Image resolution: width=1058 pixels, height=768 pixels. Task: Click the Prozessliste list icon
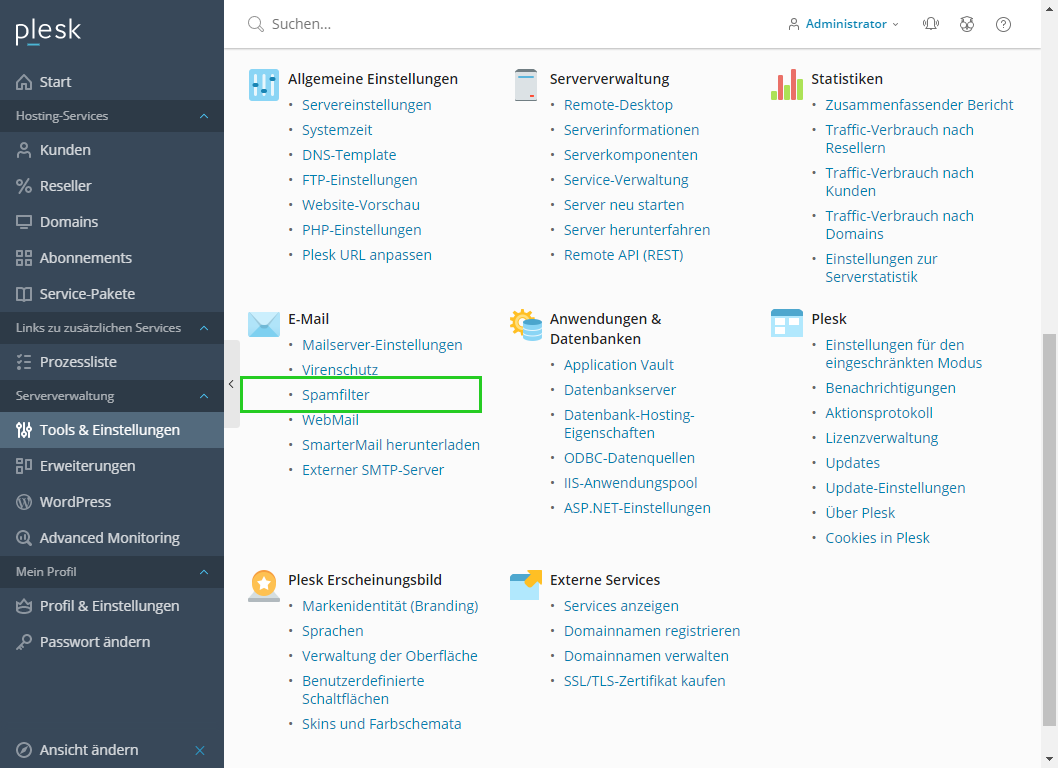[24, 362]
